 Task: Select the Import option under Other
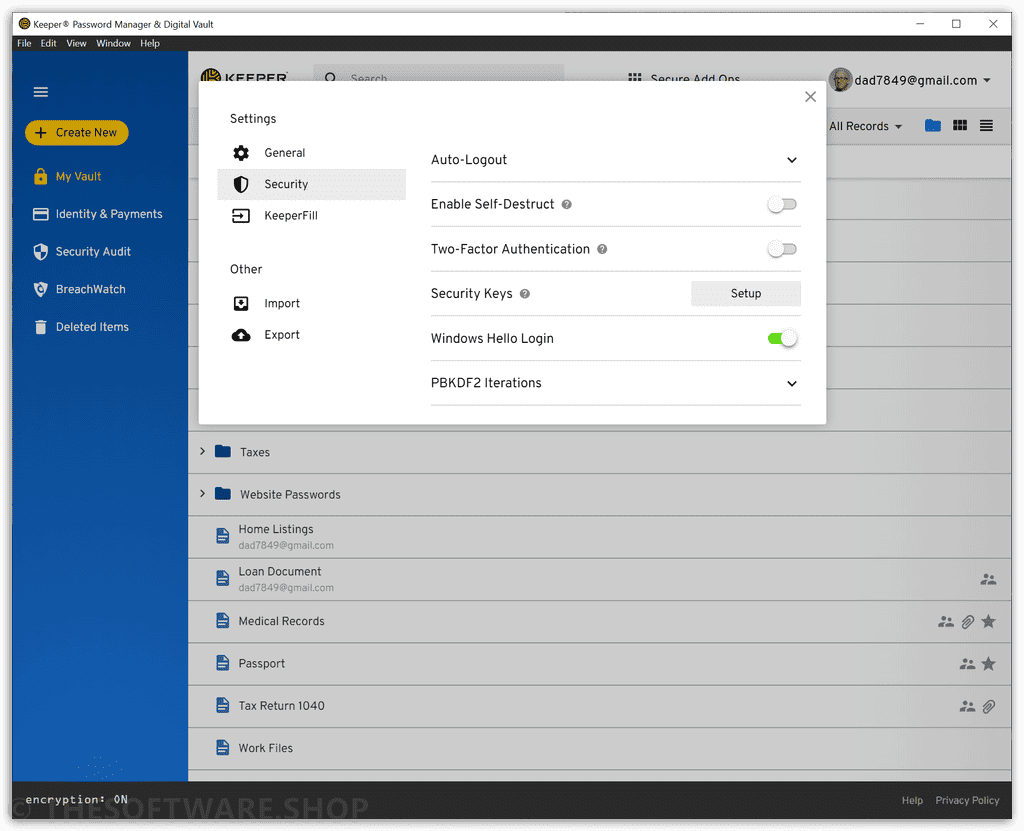click(x=312, y=303)
